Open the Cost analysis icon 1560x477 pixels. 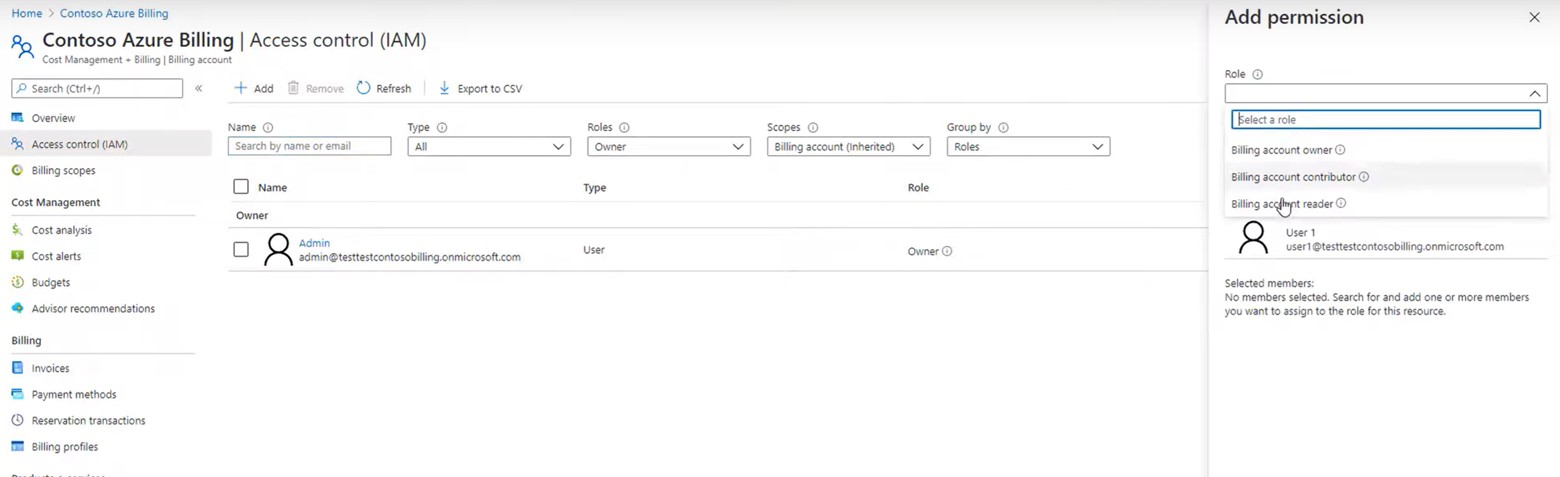17,230
